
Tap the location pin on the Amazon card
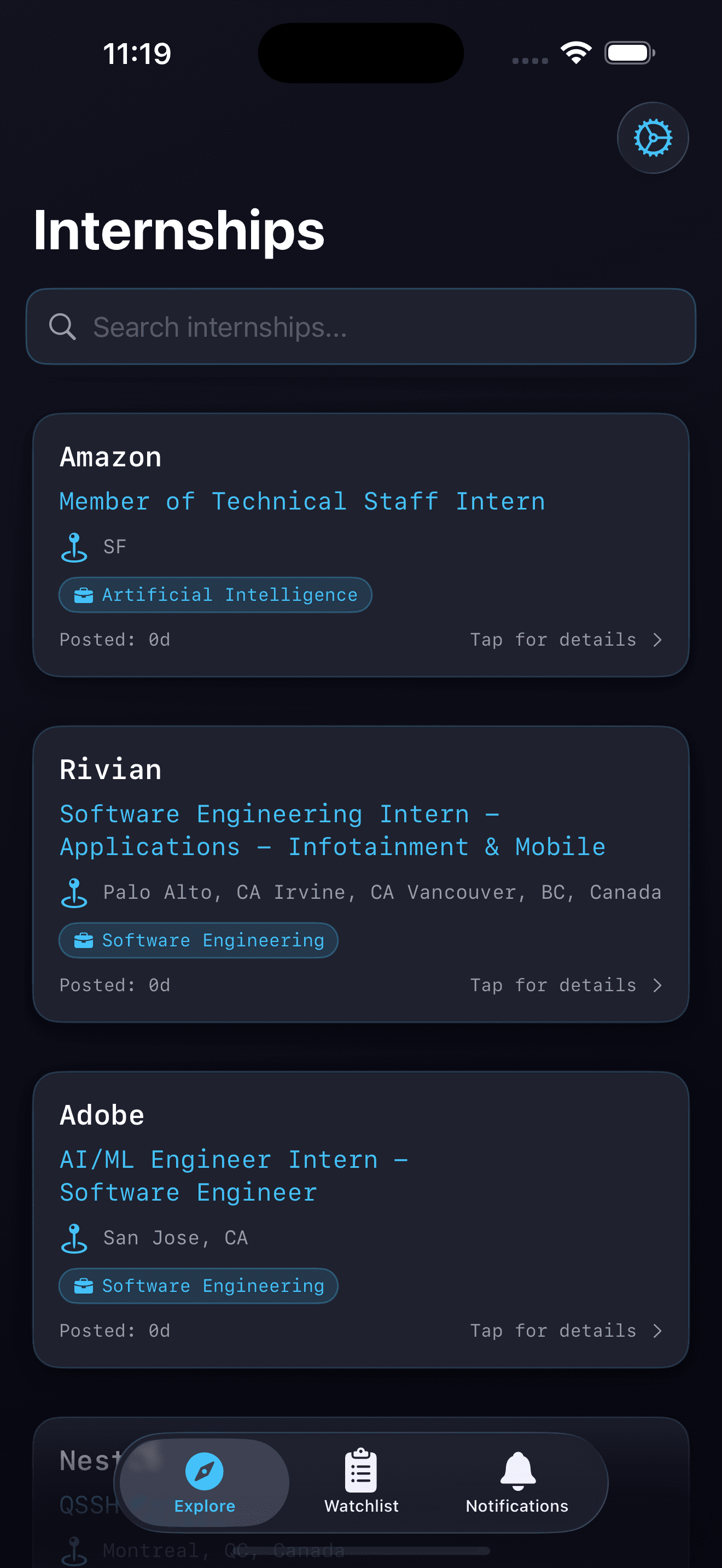[74, 546]
